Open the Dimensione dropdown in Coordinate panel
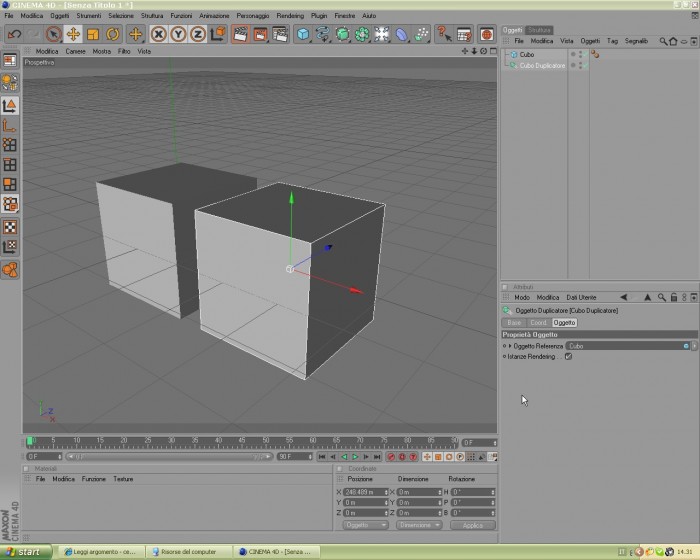700x560 pixels. pyautogui.click(x=419, y=525)
